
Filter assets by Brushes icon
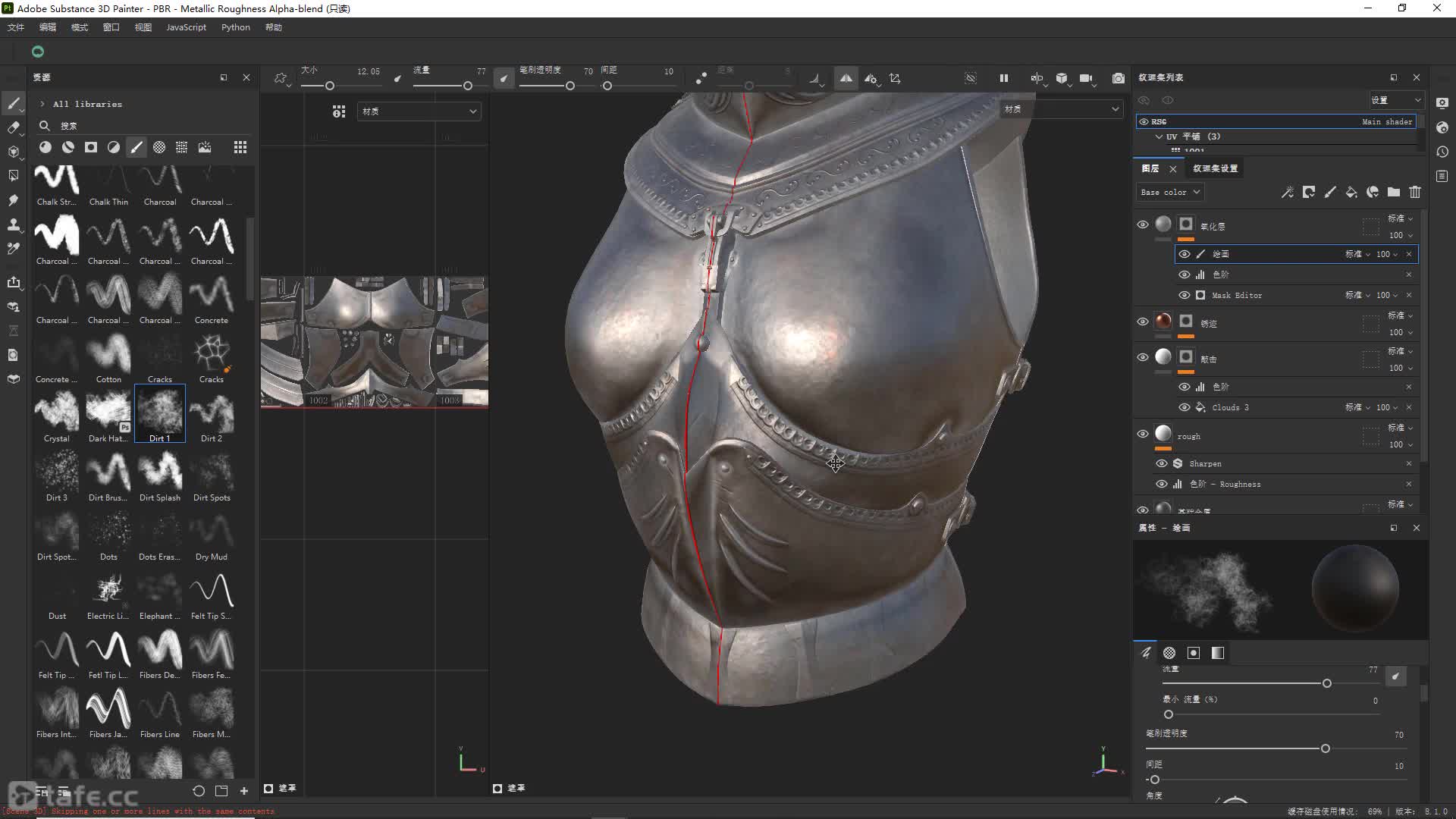(136, 147)
